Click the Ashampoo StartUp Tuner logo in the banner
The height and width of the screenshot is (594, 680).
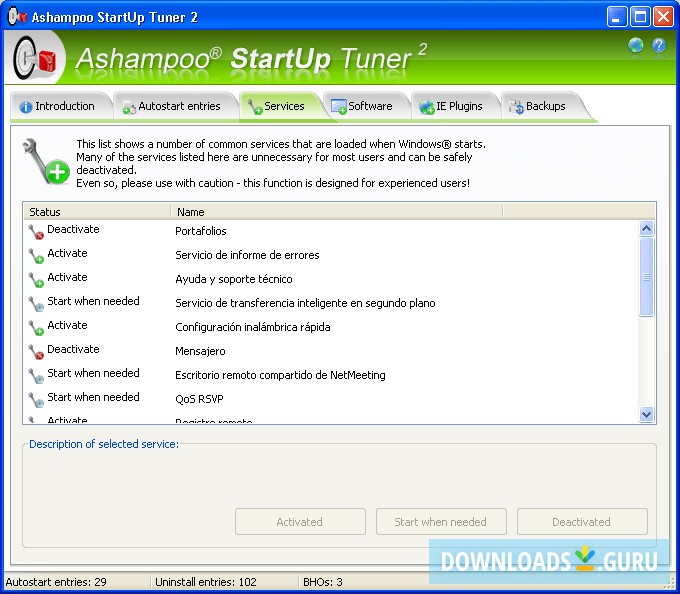36,58
